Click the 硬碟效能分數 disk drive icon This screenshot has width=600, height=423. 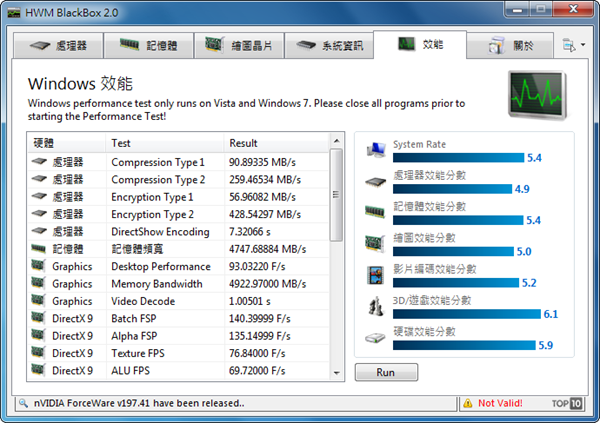click(375, 338)
